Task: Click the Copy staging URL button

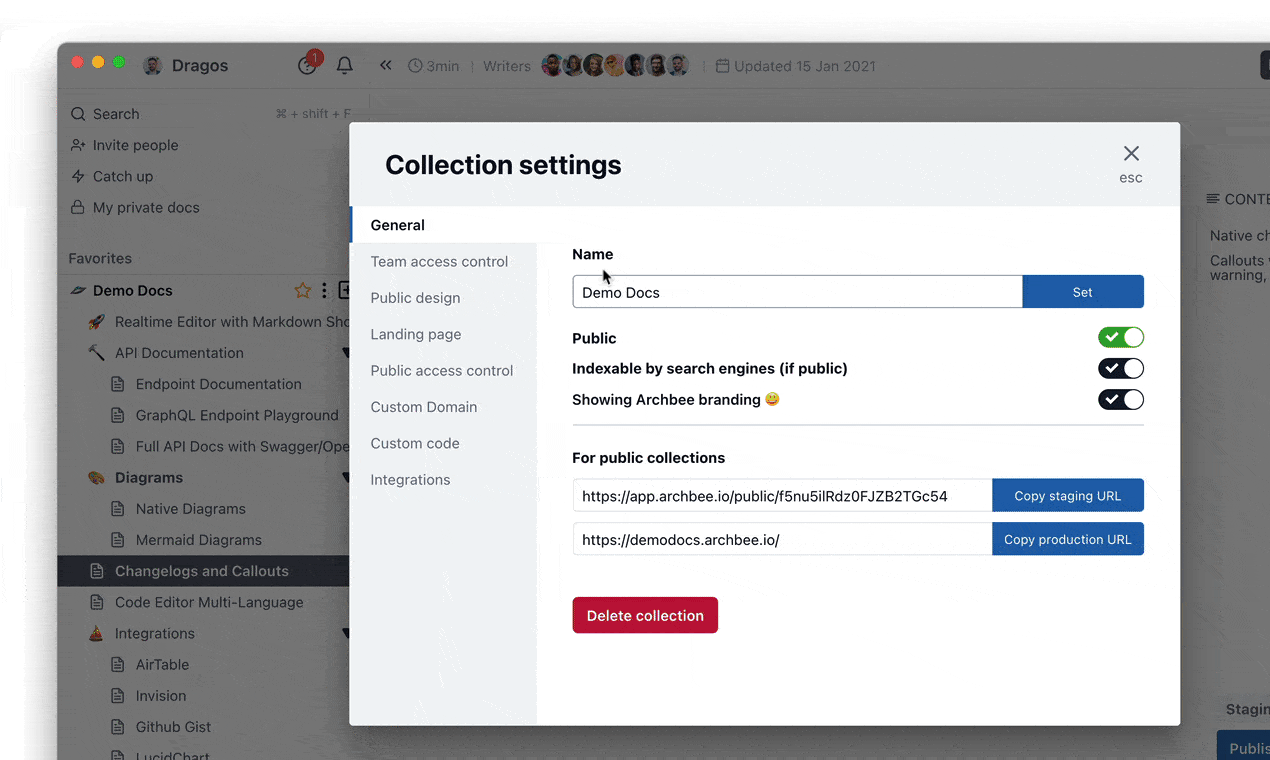Action: (1067, 496)
